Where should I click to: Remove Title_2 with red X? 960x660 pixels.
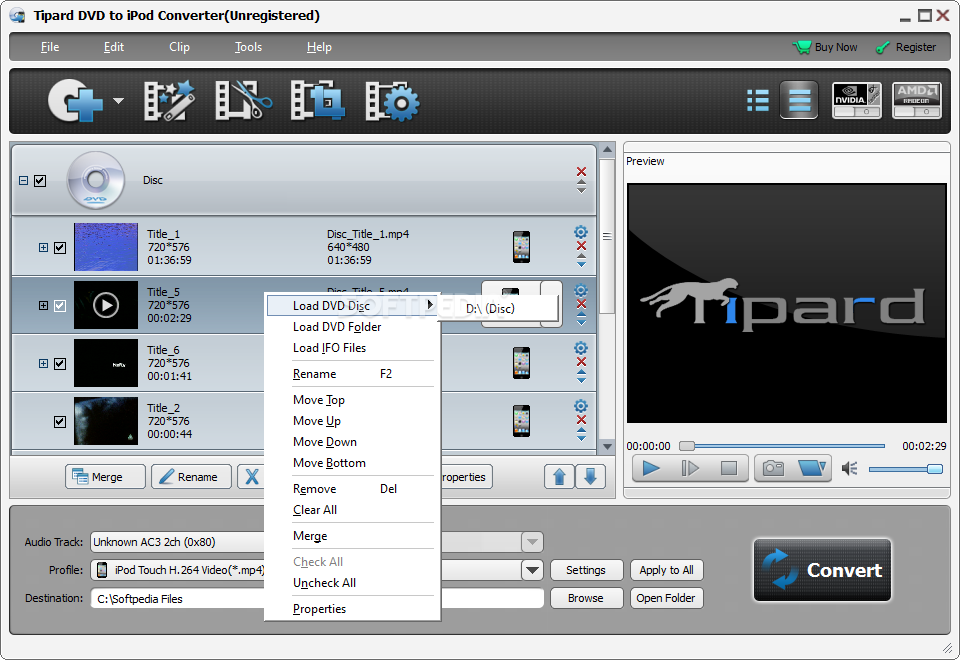click(582, 419)
